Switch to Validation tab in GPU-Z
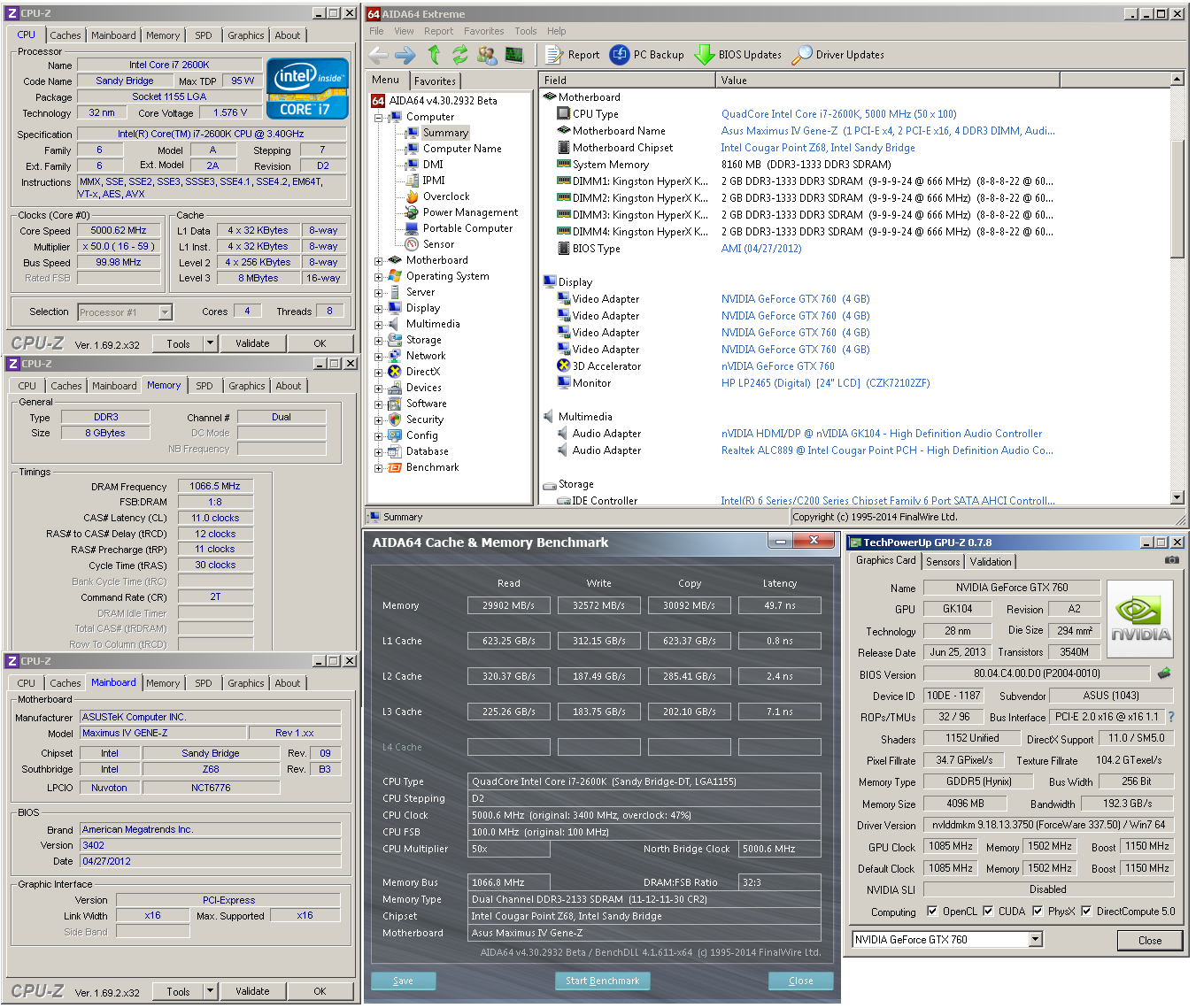 tap(991, 562)
